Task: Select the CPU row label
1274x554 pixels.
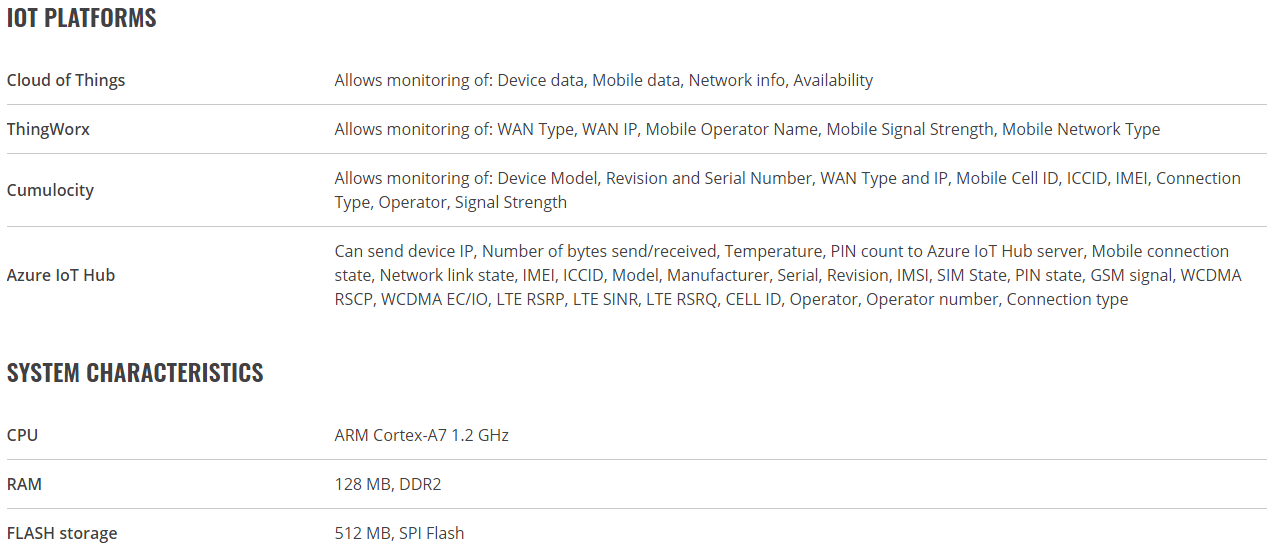Action: tap(22, 435)
